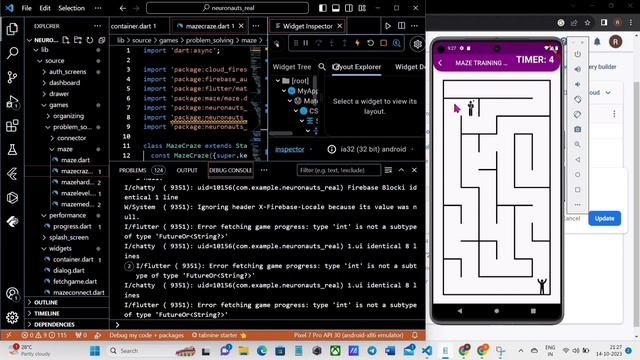640x360 pixels.
Task: Open the Edit menu
Action: (x=45, y=8)
